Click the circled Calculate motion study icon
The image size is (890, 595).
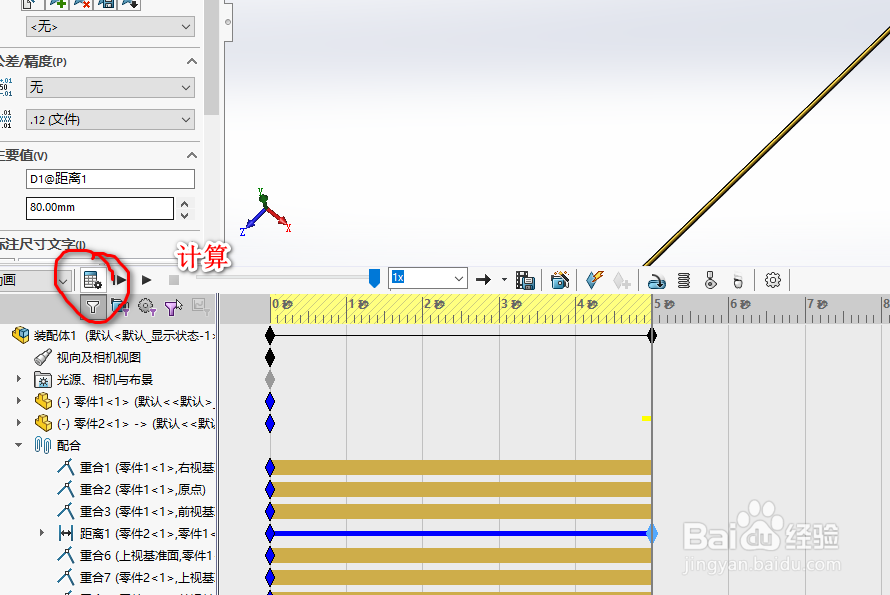[92, 280]
